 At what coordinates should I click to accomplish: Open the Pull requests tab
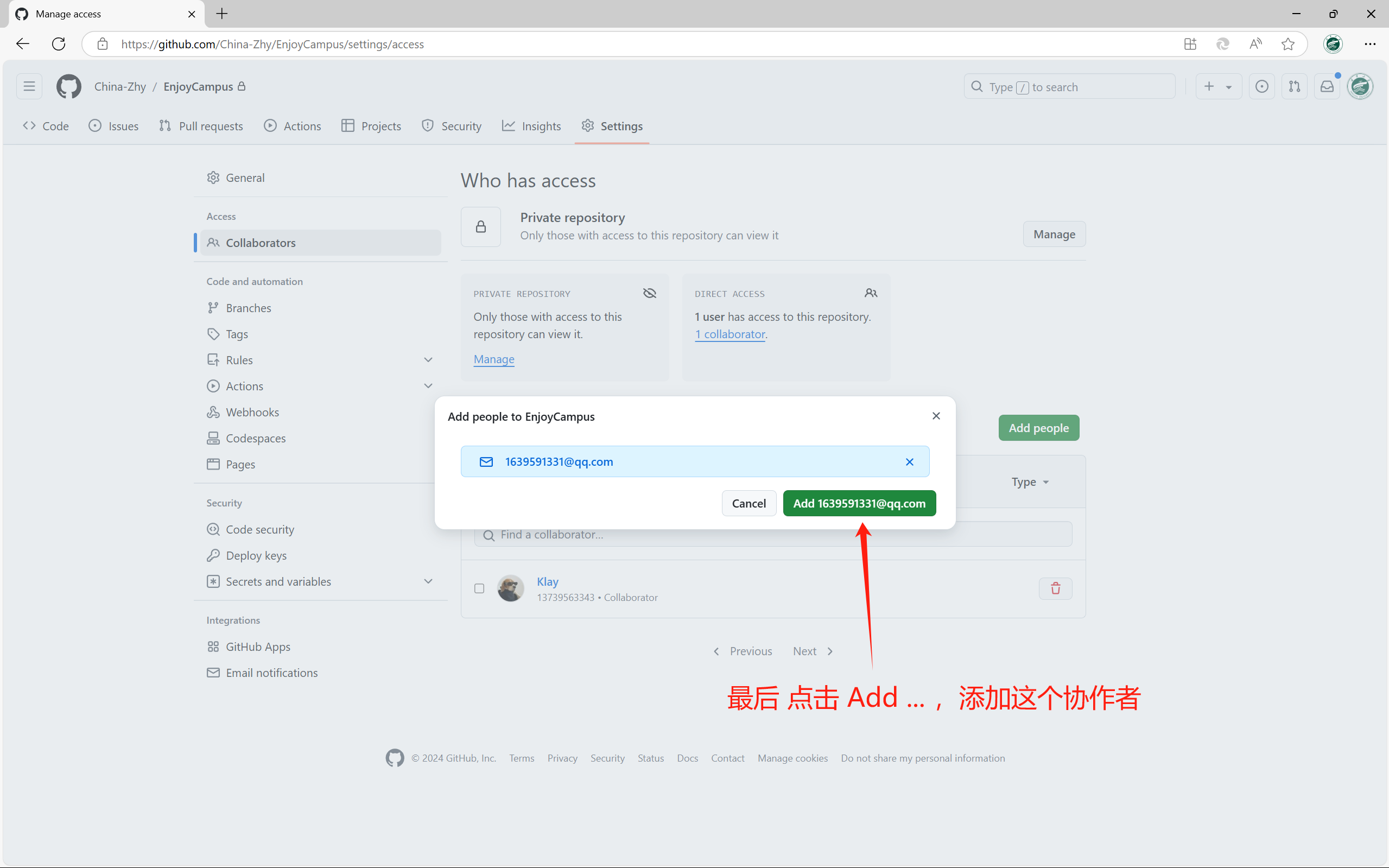[x=201, y=126]
